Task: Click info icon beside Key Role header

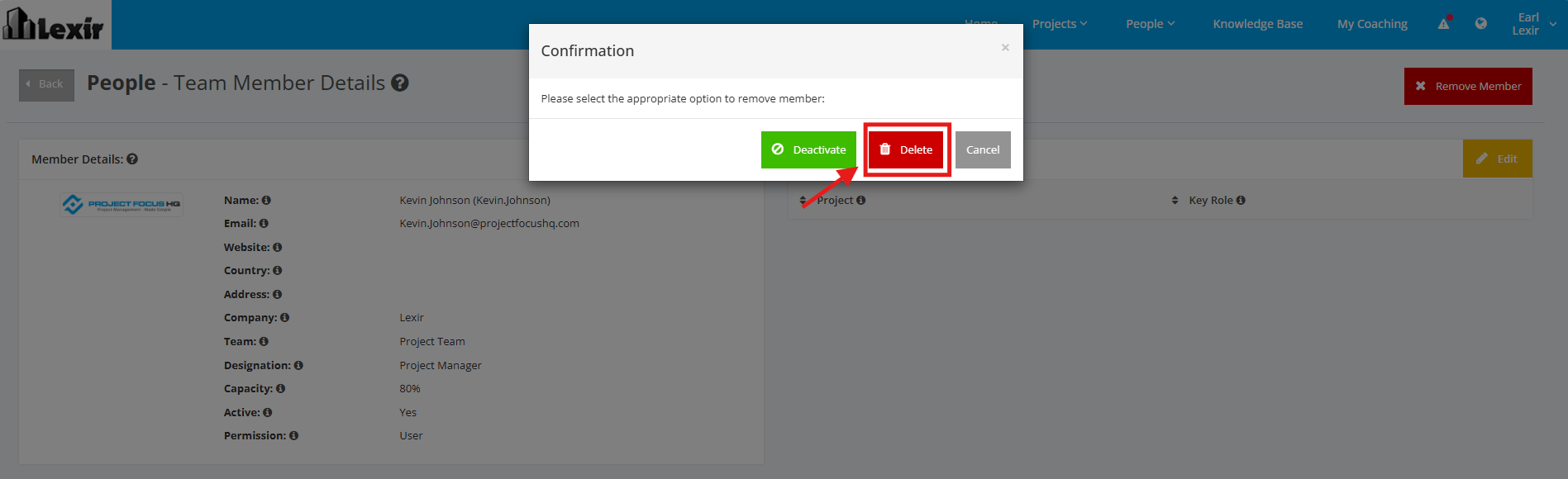Action: [1242, 201]
